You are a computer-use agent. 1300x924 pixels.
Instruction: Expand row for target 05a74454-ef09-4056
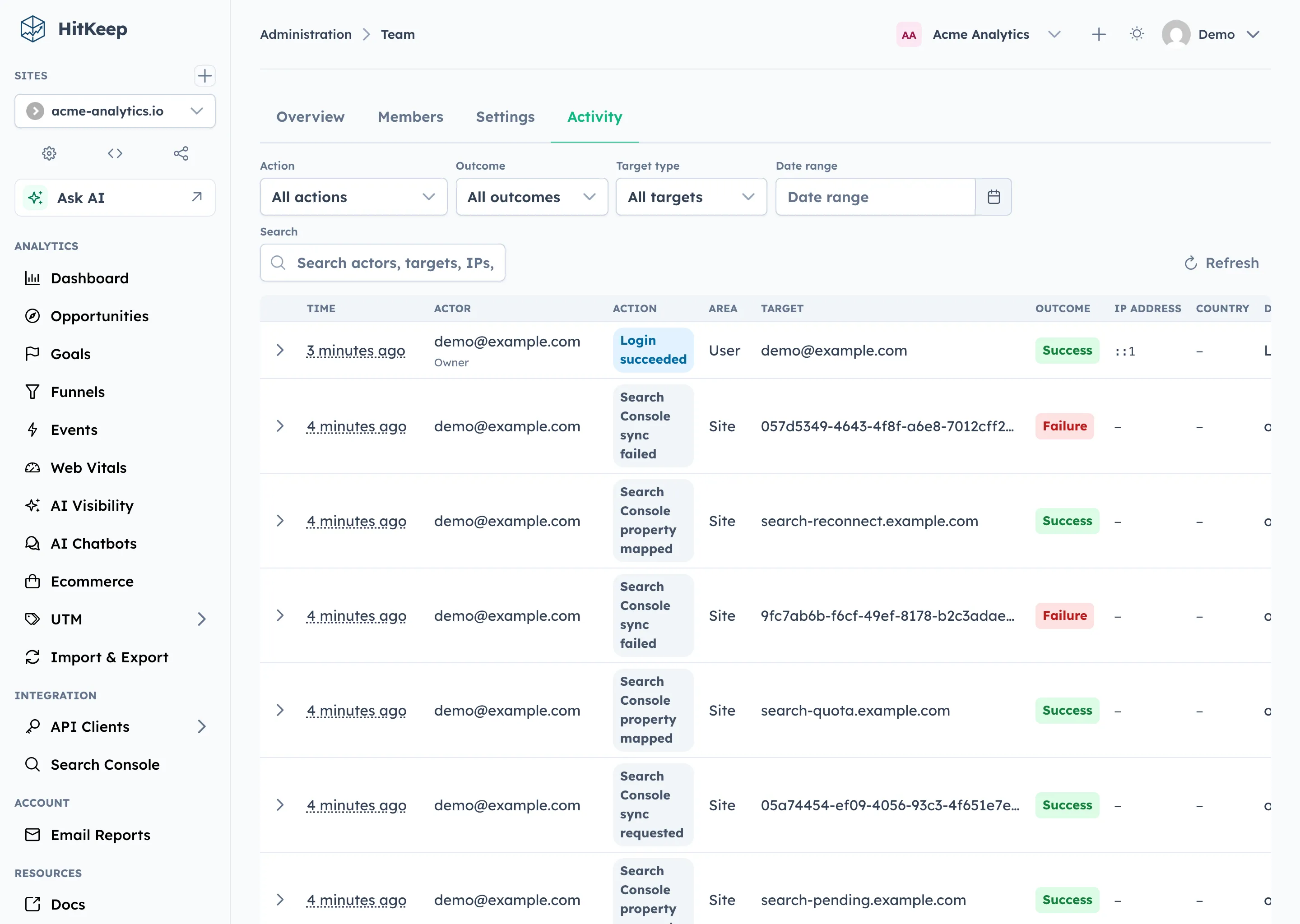pos(280,805)
